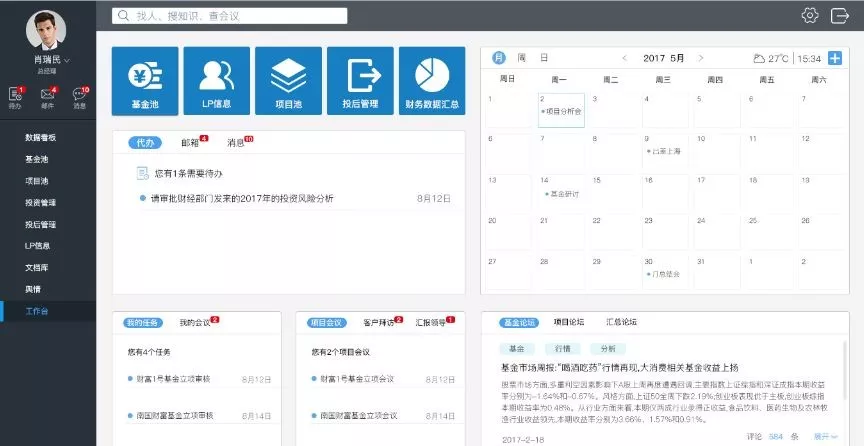Open the 投后管理 tile
This screenshot has height=446, width=864.
pos(360,81)
